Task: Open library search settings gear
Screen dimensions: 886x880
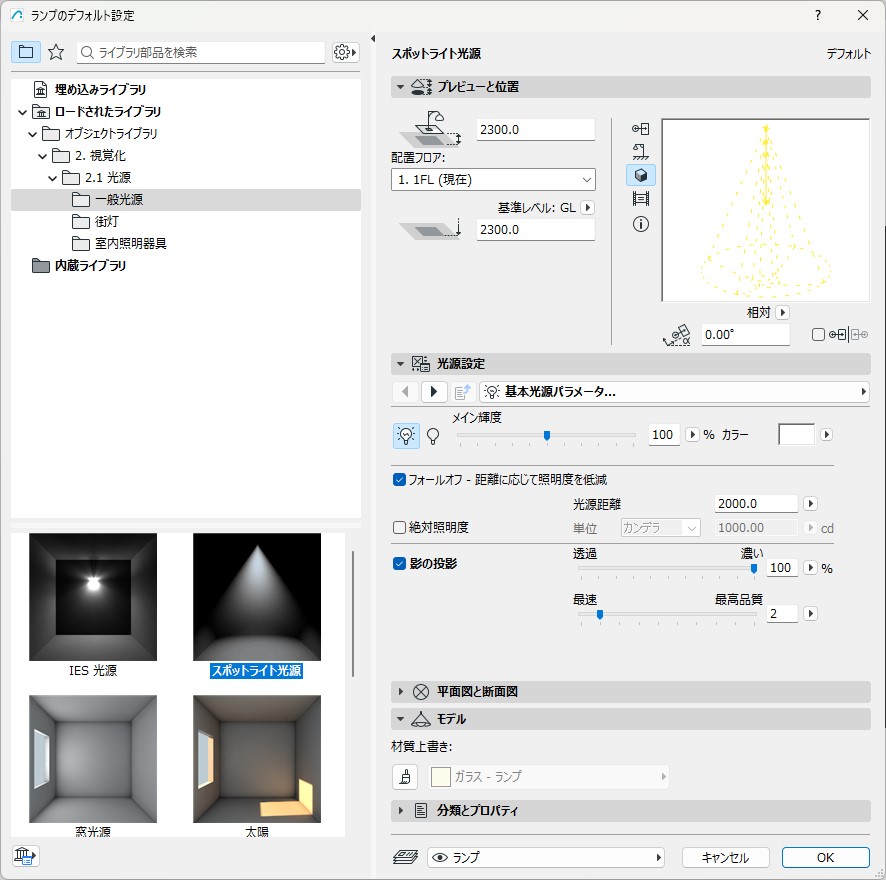Action: [345, 52]
